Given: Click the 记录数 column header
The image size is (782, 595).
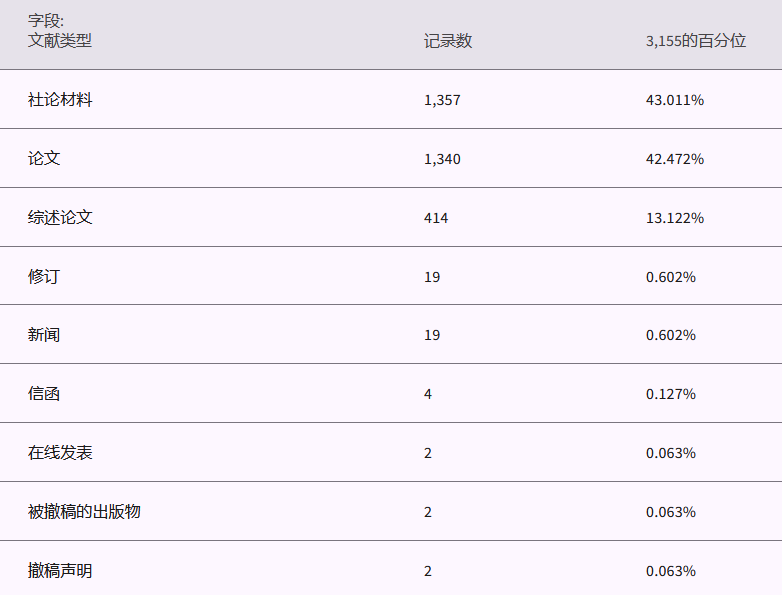Looking at the screenshot, I should coord(447,41).
